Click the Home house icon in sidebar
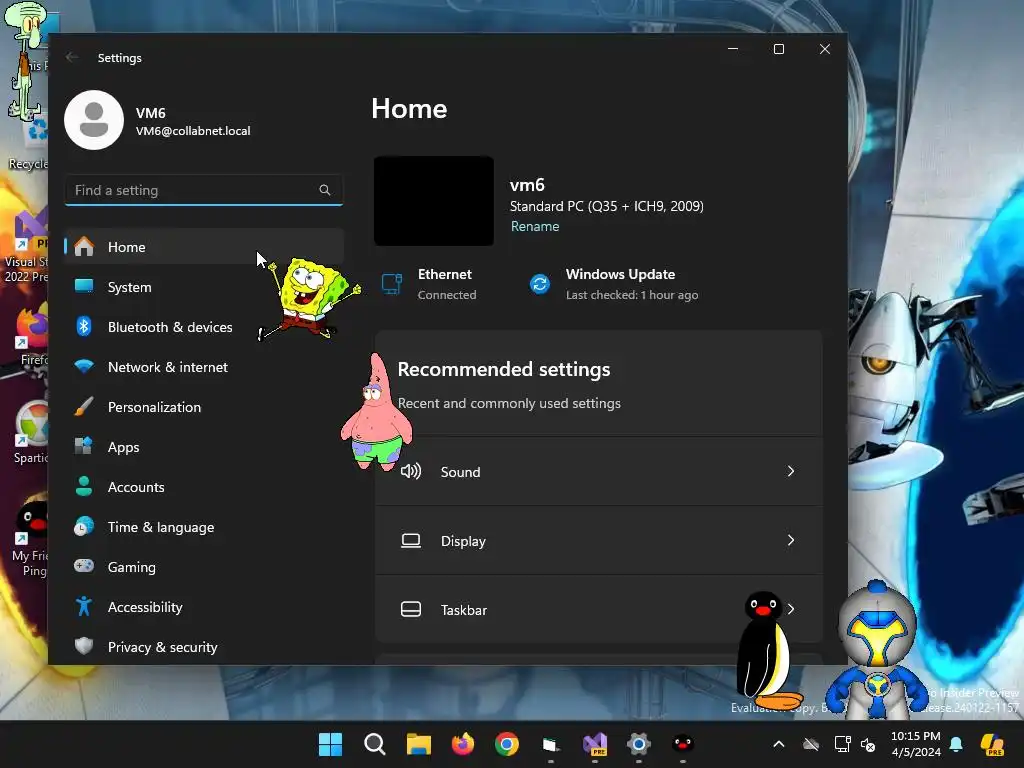This screenshot has width=1024, height=768. (x=84, y=246)
